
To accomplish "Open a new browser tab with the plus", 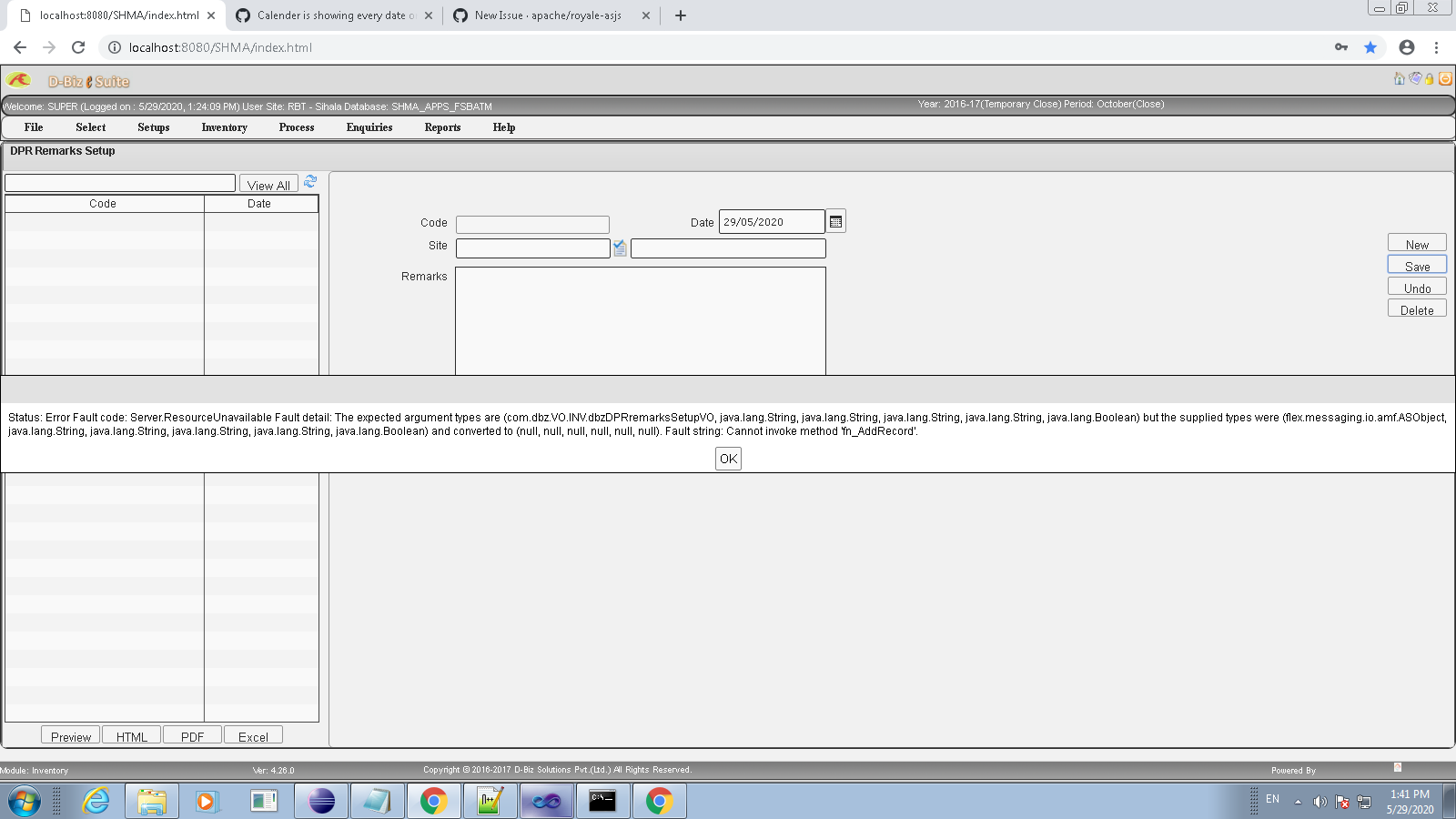I will click(681, 15).
